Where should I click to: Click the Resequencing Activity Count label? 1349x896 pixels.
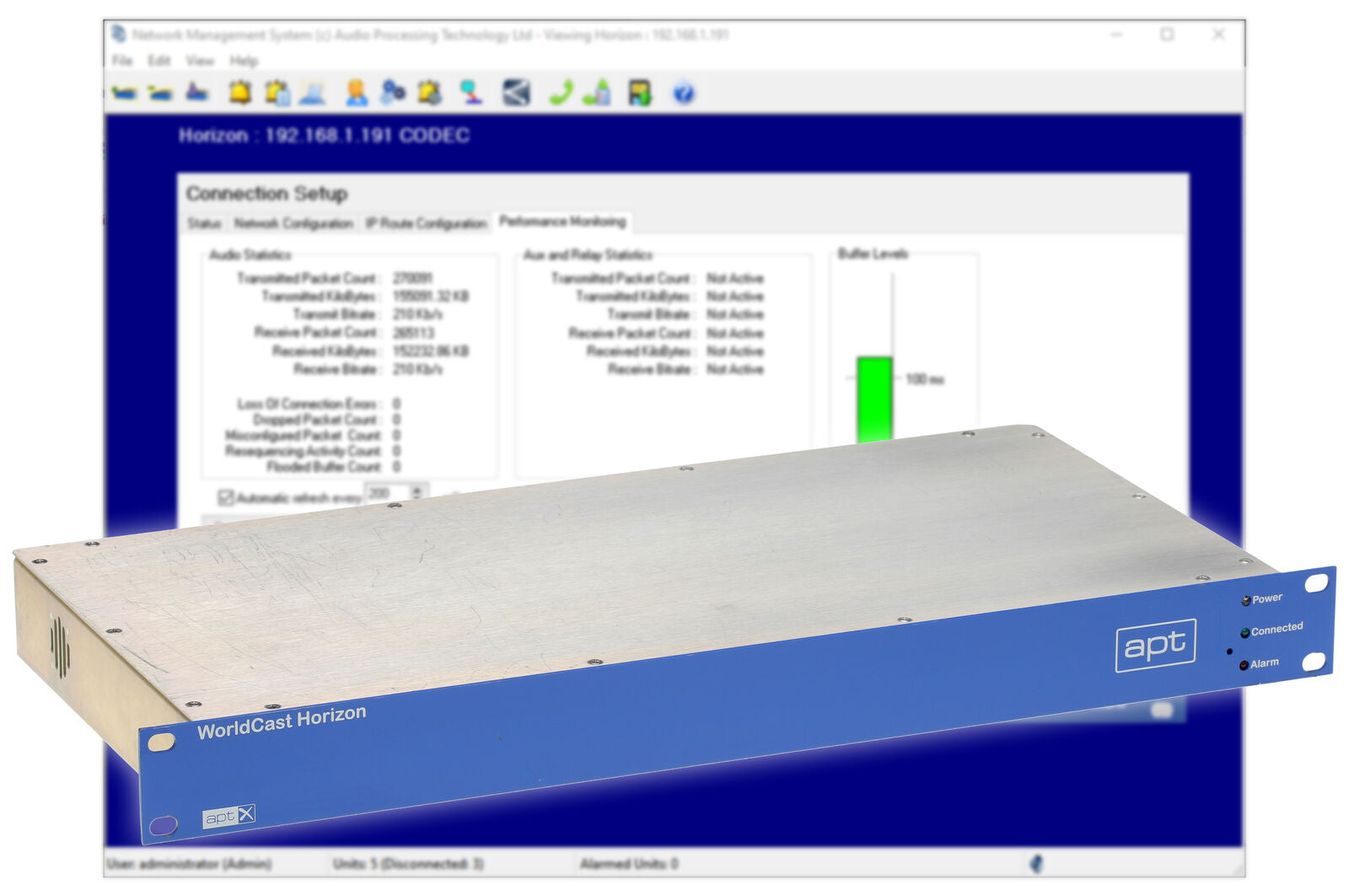(304, 451)
